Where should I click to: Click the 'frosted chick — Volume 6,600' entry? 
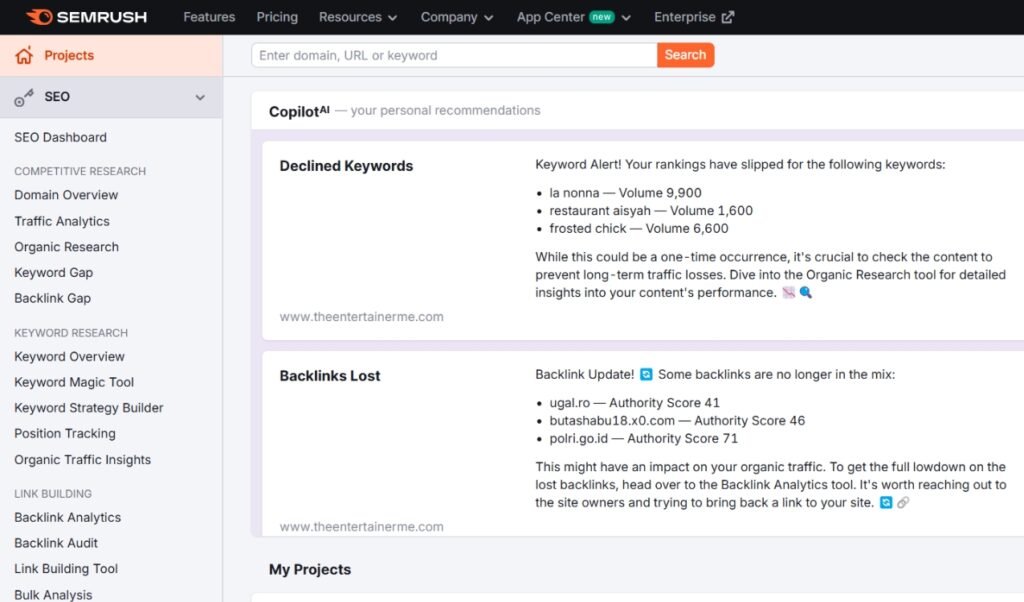639,229
